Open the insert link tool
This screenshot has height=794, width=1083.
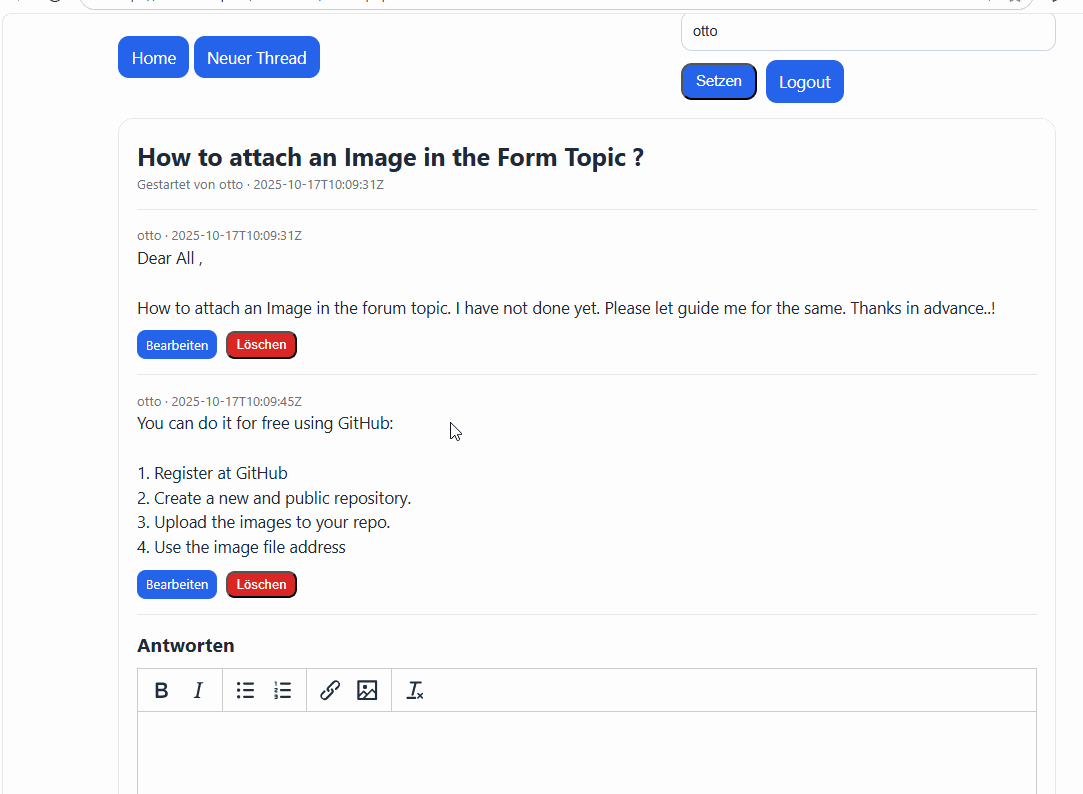coord(330,690)
